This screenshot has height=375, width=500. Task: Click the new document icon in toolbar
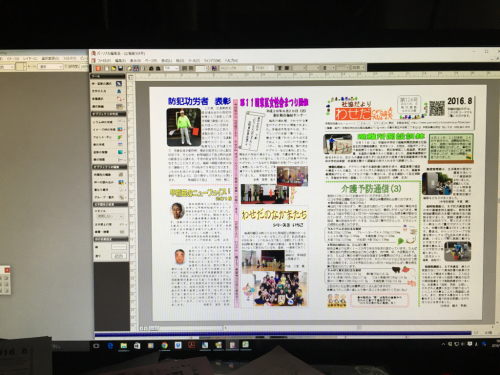tap(106, 68)
